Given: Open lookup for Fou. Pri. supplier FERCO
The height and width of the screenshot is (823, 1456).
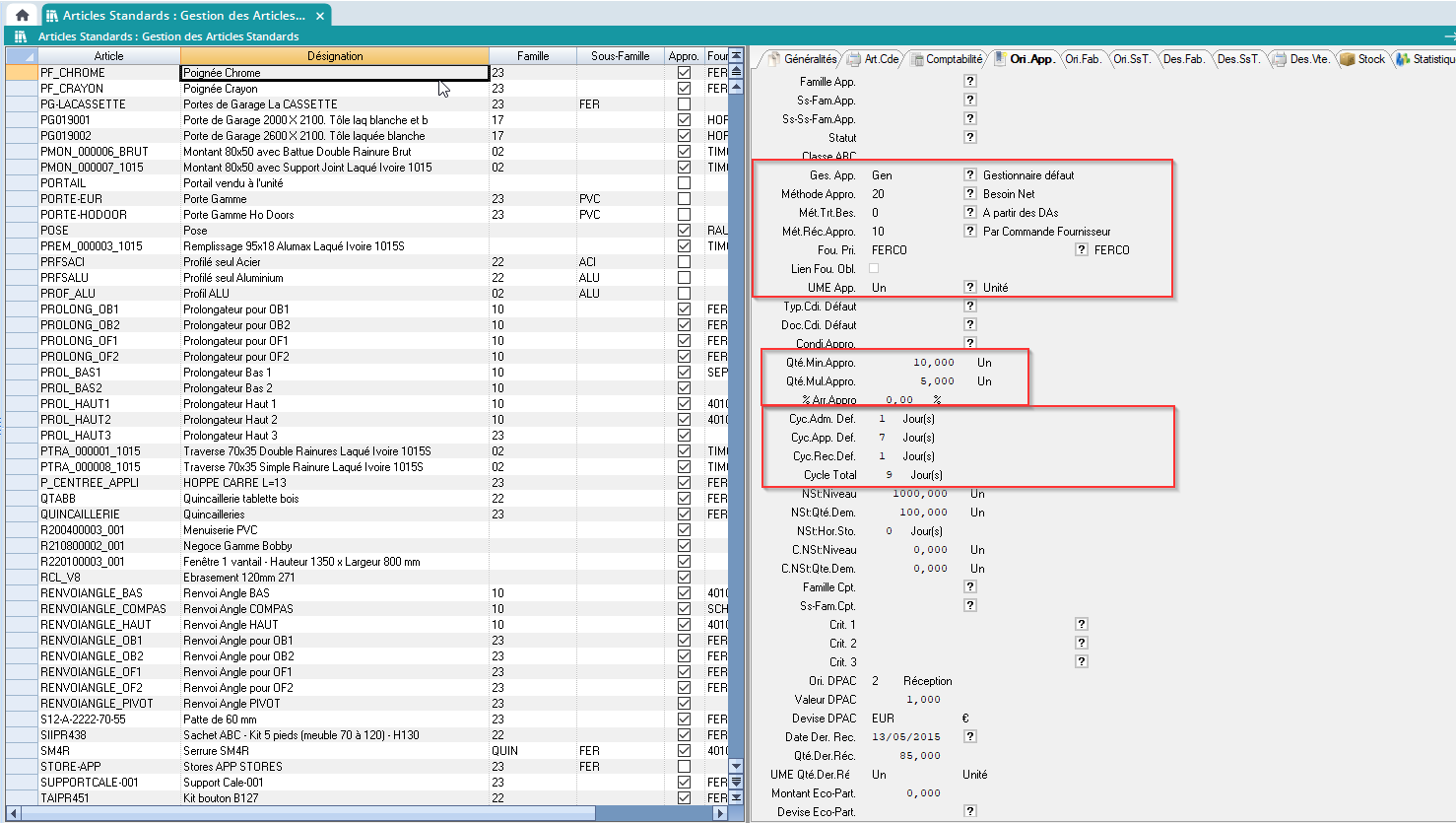Looking at the screenshot, I should [x=1082, y=250].
